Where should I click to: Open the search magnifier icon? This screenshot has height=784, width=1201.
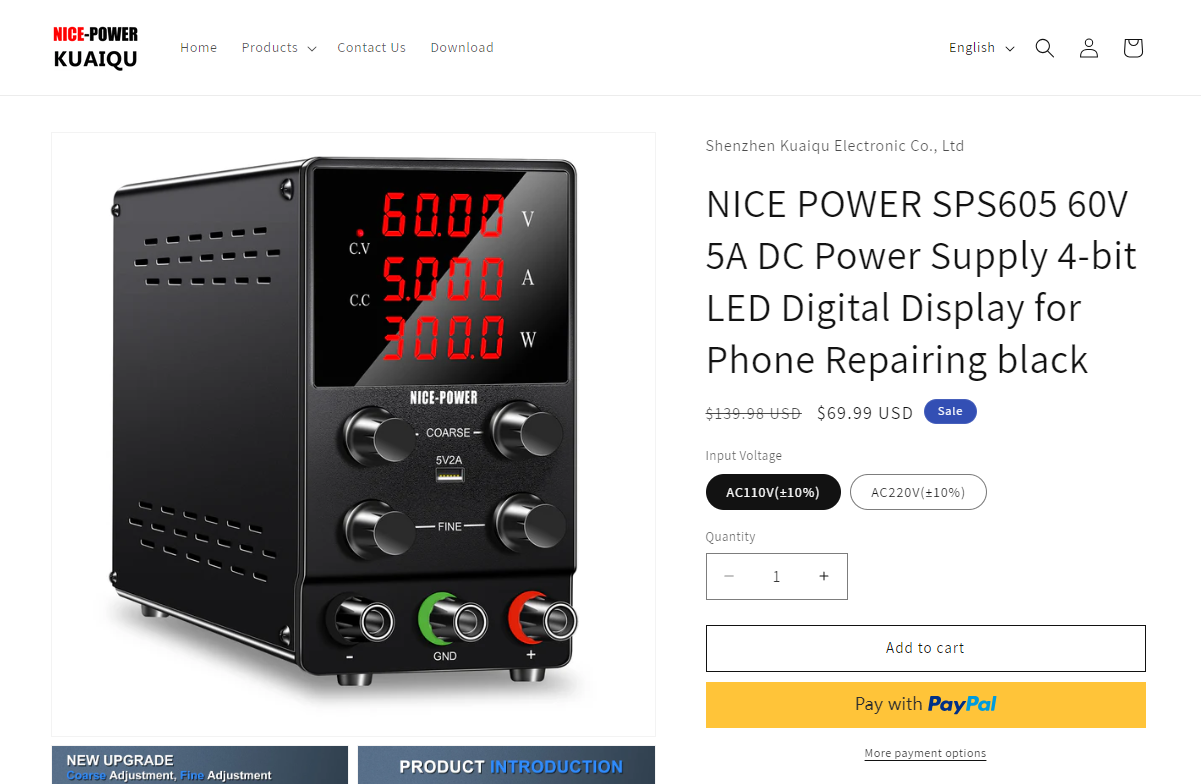[1045, 48]
